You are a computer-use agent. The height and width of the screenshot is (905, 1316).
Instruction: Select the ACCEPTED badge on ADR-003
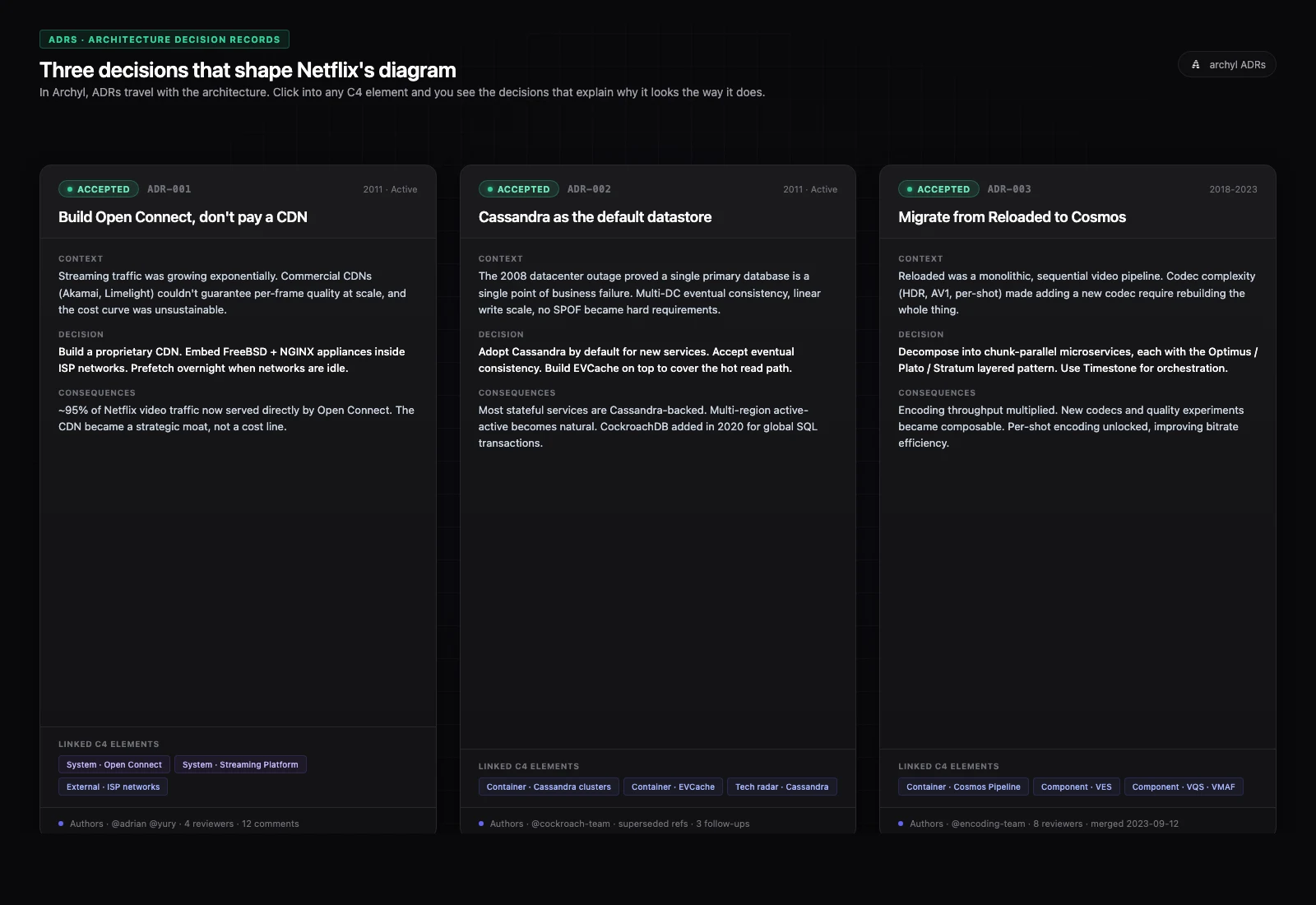click(x=938, y=189)
